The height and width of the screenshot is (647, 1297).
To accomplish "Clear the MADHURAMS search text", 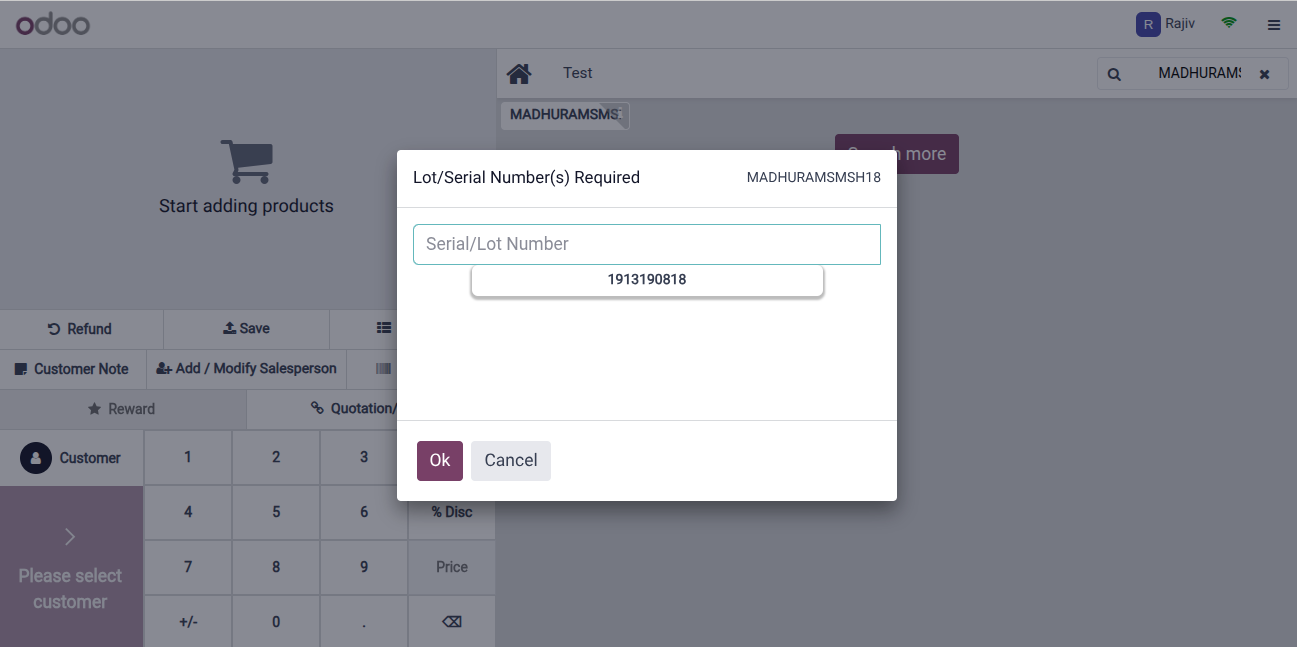I will coord(1264,74).
